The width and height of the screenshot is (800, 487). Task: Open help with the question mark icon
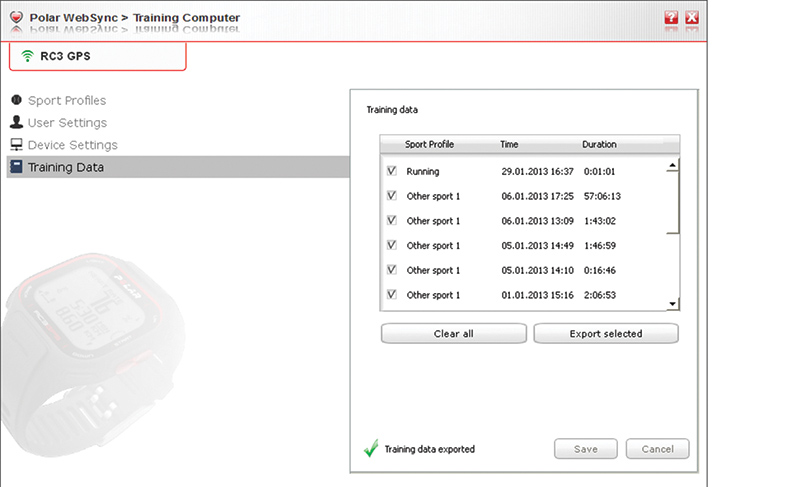point(671,18)
